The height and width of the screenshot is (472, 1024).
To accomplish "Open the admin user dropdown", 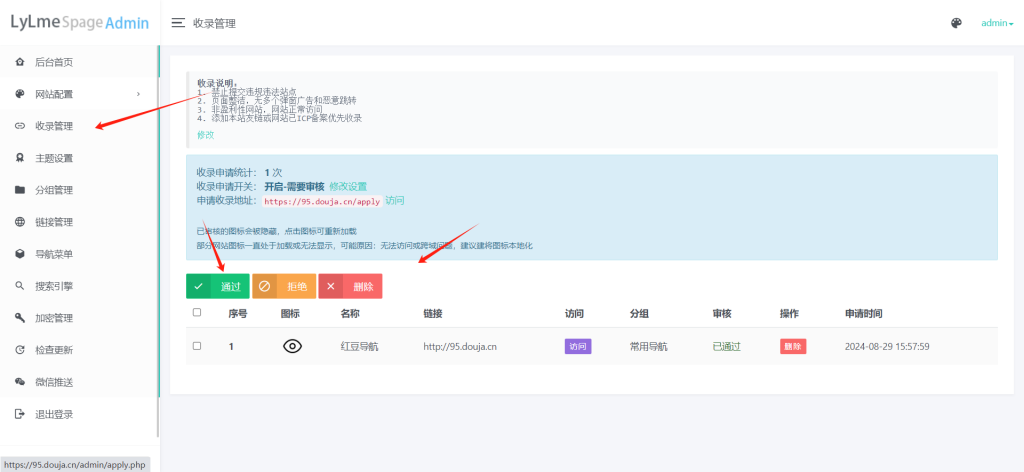I will (x=997, y=23).
